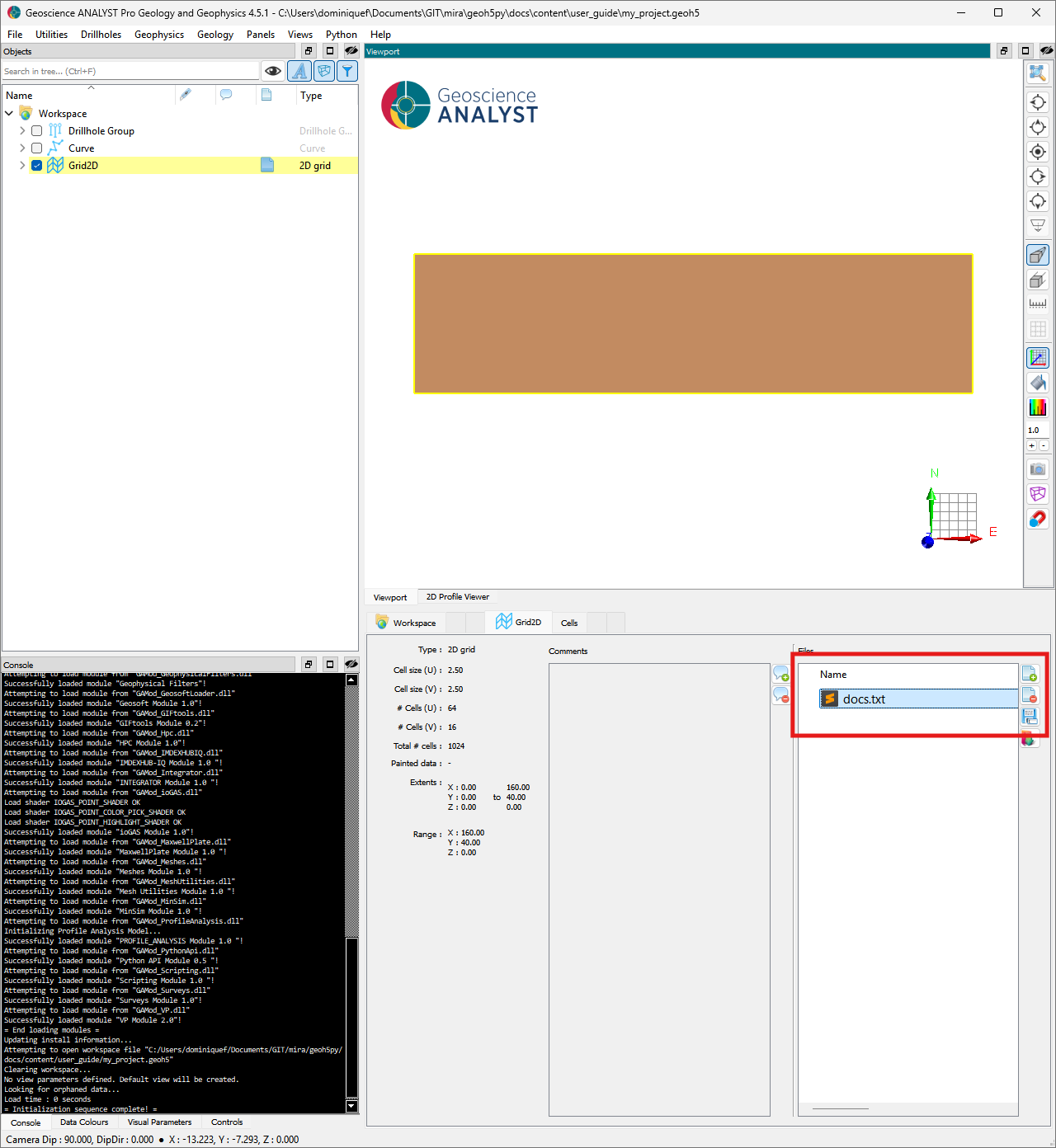Viewport: 1056px width, 1148px height.
Task: Open the Geophysics menu
Action: point(159,35)
